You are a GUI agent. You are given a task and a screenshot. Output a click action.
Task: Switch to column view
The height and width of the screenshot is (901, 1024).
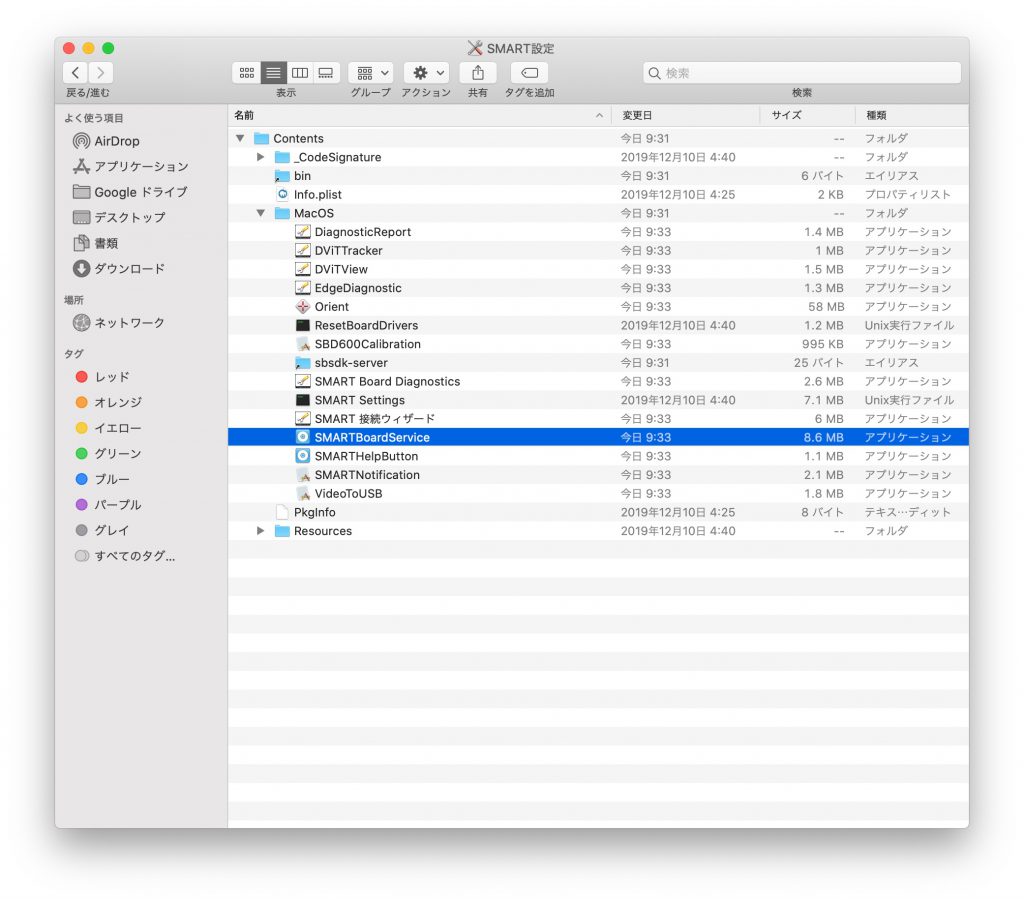[300, 72]
